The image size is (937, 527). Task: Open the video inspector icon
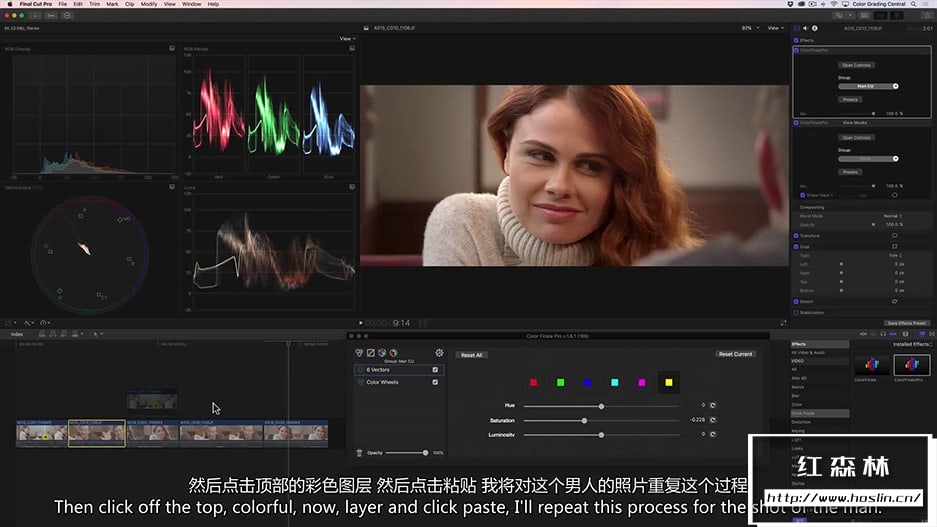click(797, 28)
